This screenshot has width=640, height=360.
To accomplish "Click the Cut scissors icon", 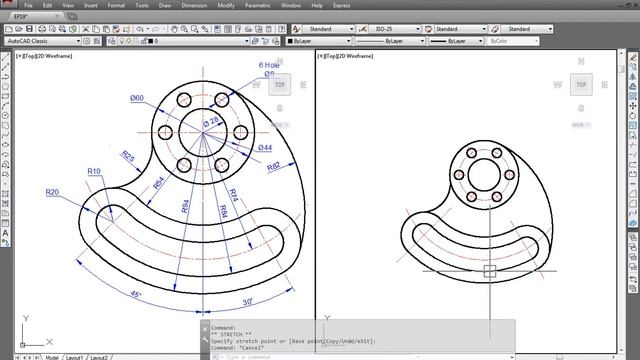I will (x=85, y=29).
